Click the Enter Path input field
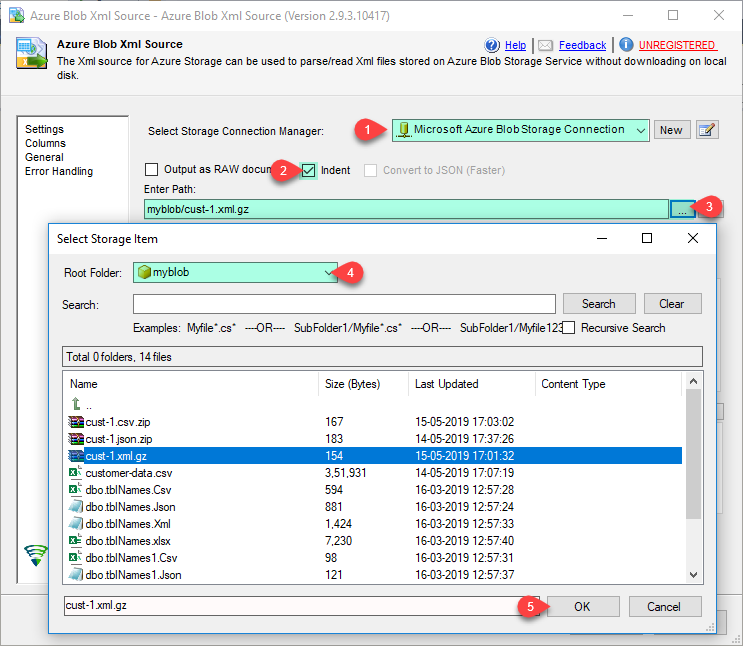 (406, 209)
